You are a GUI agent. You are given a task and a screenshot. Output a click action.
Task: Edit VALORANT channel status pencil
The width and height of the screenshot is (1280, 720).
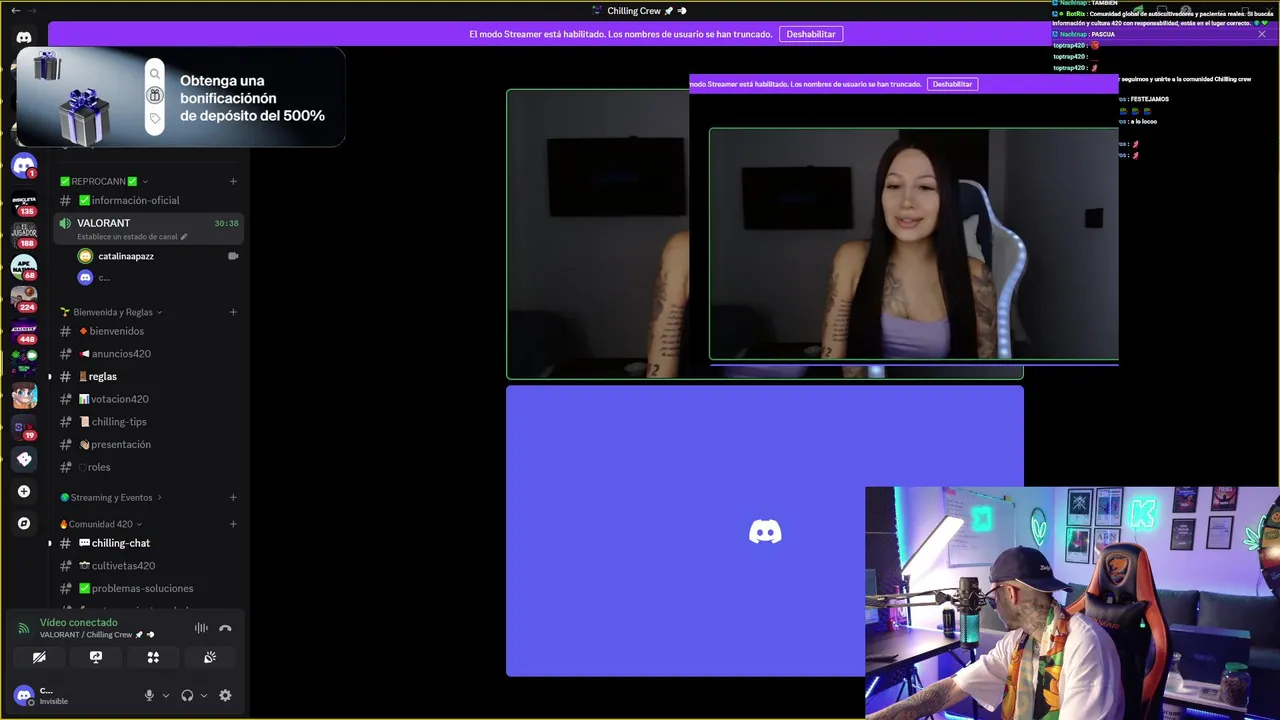tap(184, 237)
